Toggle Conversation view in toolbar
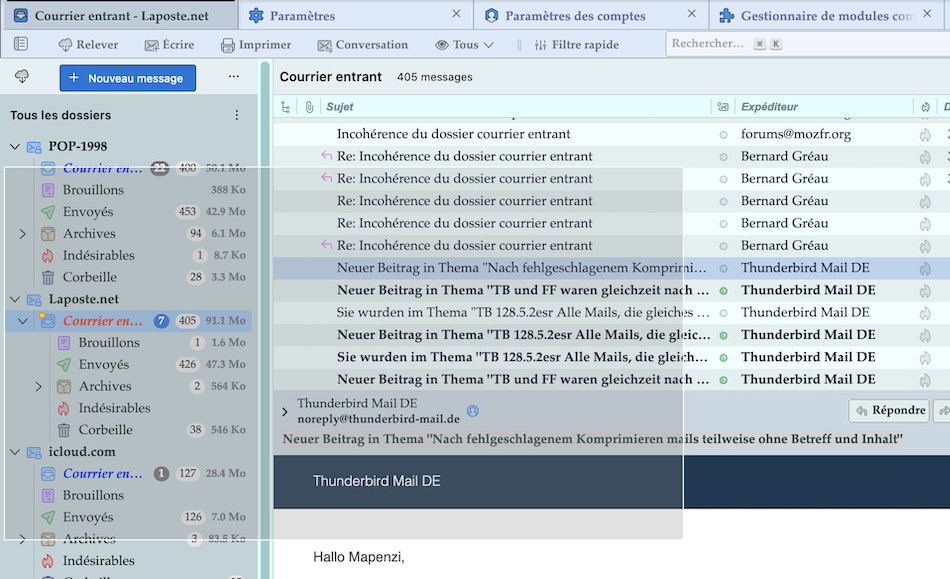The image size is (950, 579). [362, 45]
